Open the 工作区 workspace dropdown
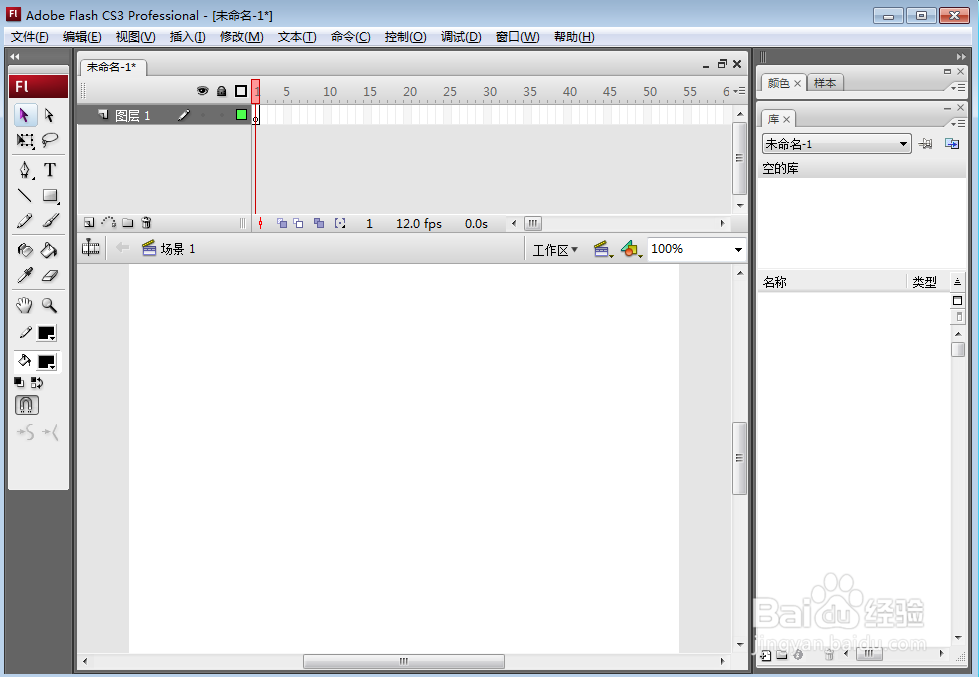The width and height of the screenshot is (979, 677). (555, 250)
